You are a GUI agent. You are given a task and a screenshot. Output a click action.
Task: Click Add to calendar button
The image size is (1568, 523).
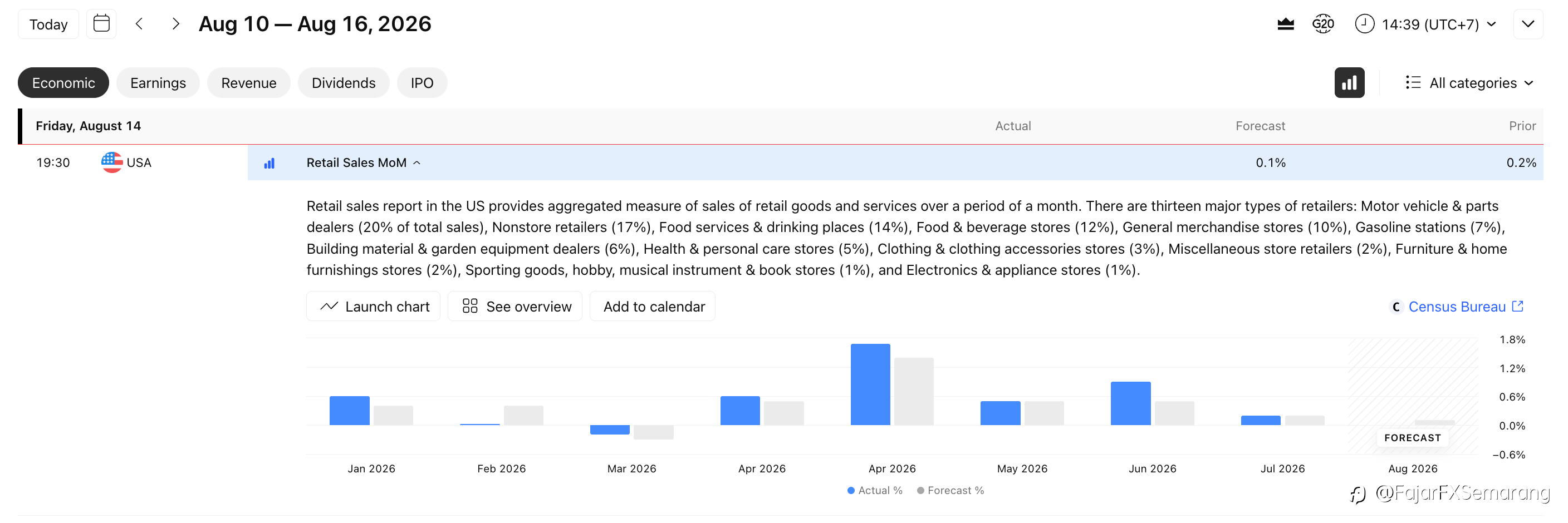point(653,307)
